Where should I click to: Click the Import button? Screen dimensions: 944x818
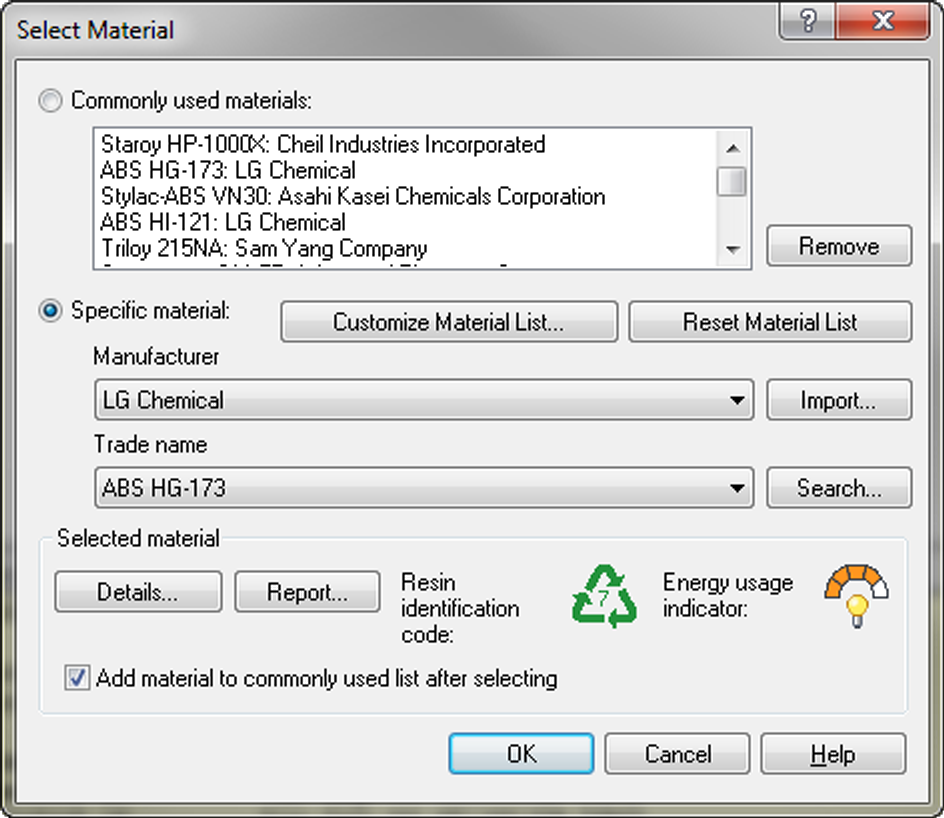(839, 400)
